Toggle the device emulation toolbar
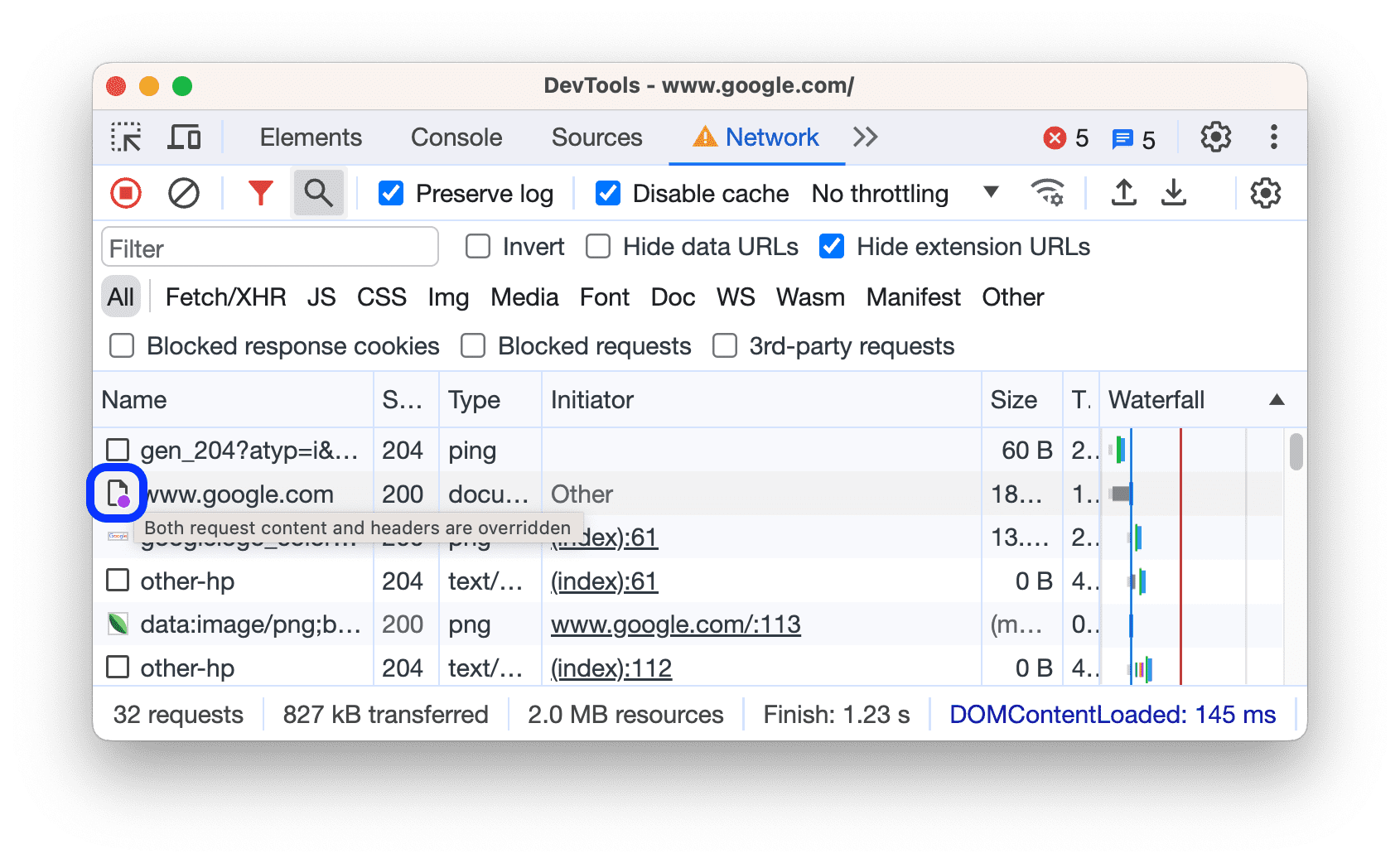This screenshot has height=863, width=1400. pyautogui.click(x=185, y=137)
